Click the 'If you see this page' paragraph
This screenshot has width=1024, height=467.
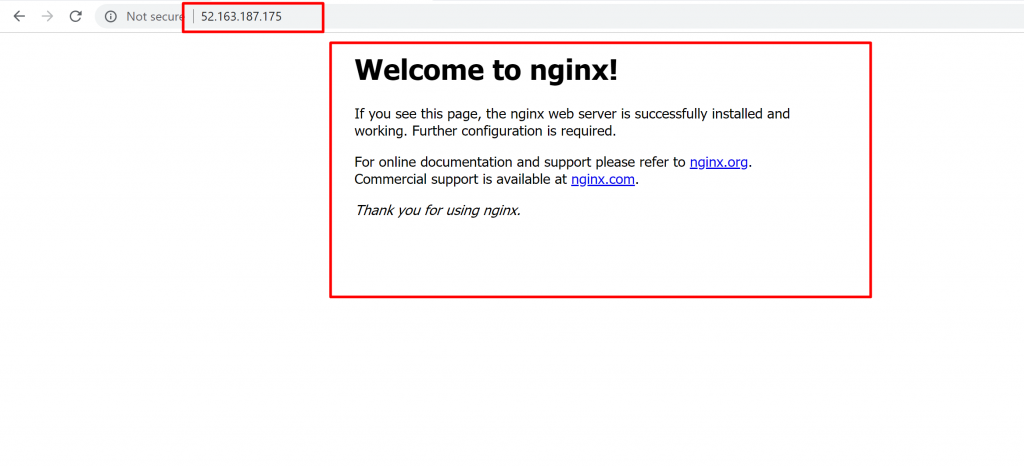pos(572,122)
